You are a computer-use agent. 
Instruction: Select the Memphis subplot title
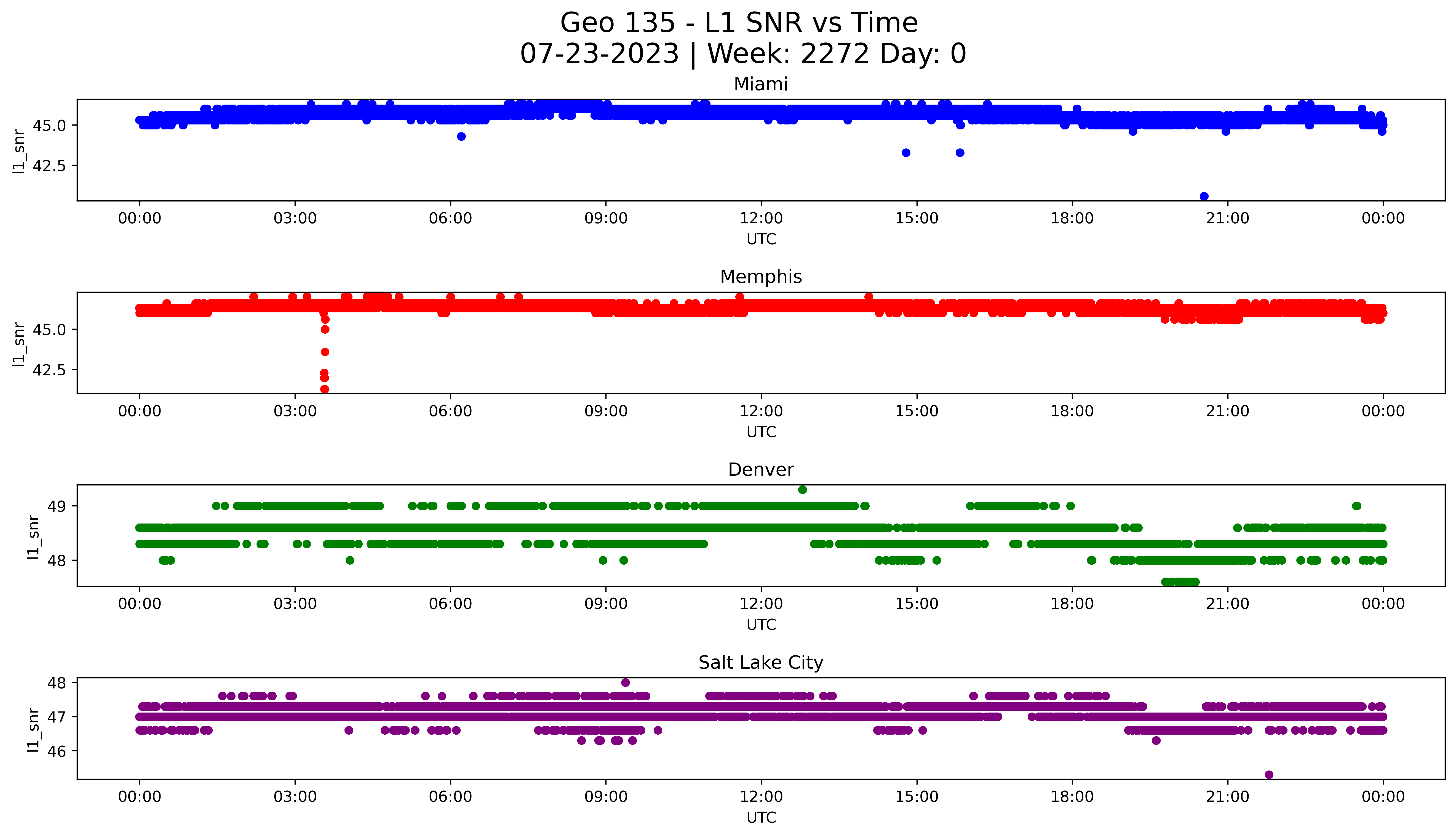[x=760, y=277]
